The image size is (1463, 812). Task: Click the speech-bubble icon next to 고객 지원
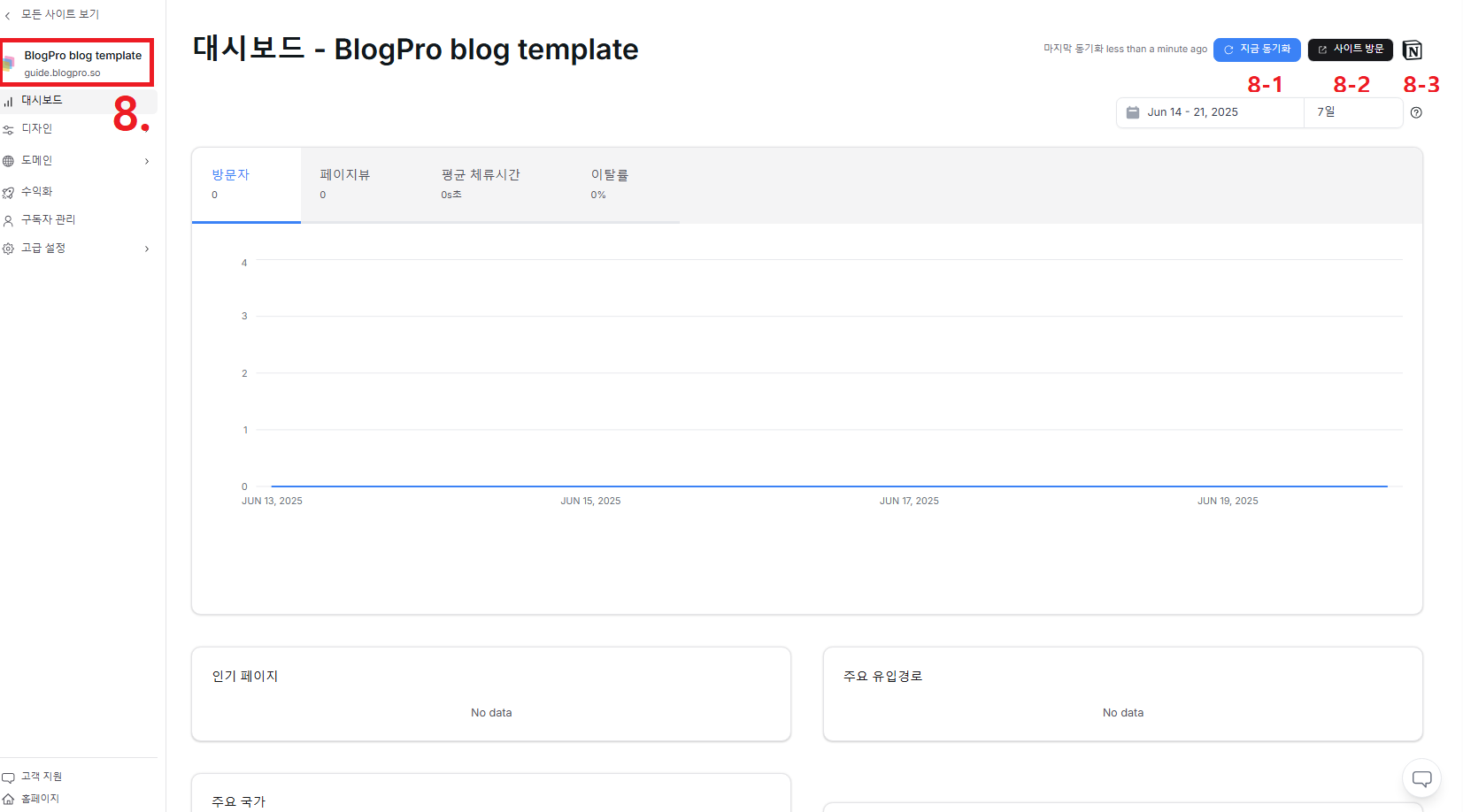click(8, 778)
